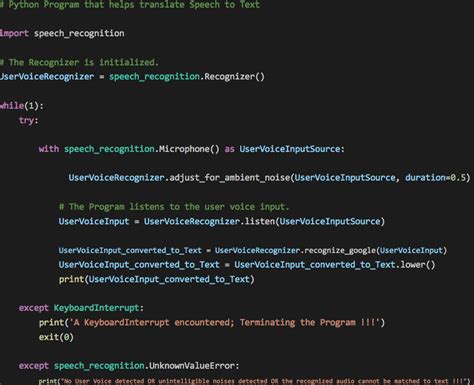
Task: Click the comment 'Python Program that helps translate Speech to Text'
Action: [130, 5]
